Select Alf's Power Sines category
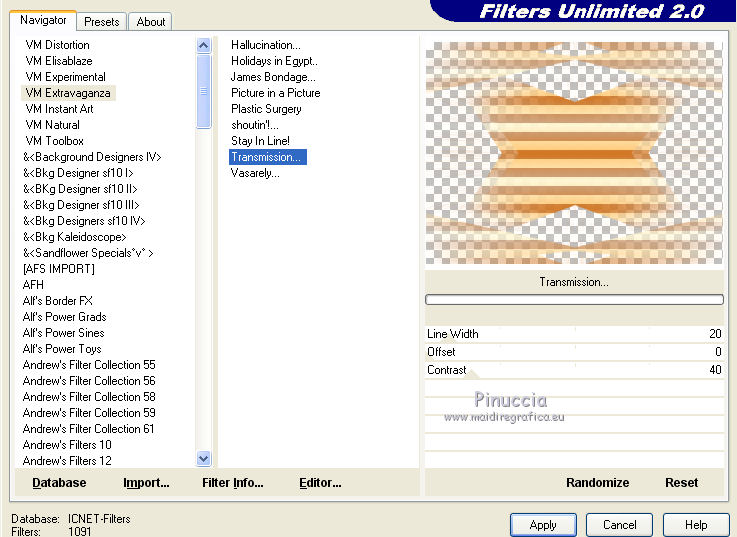Viewport: 737px width, 537px height. (x=63, y=332)
